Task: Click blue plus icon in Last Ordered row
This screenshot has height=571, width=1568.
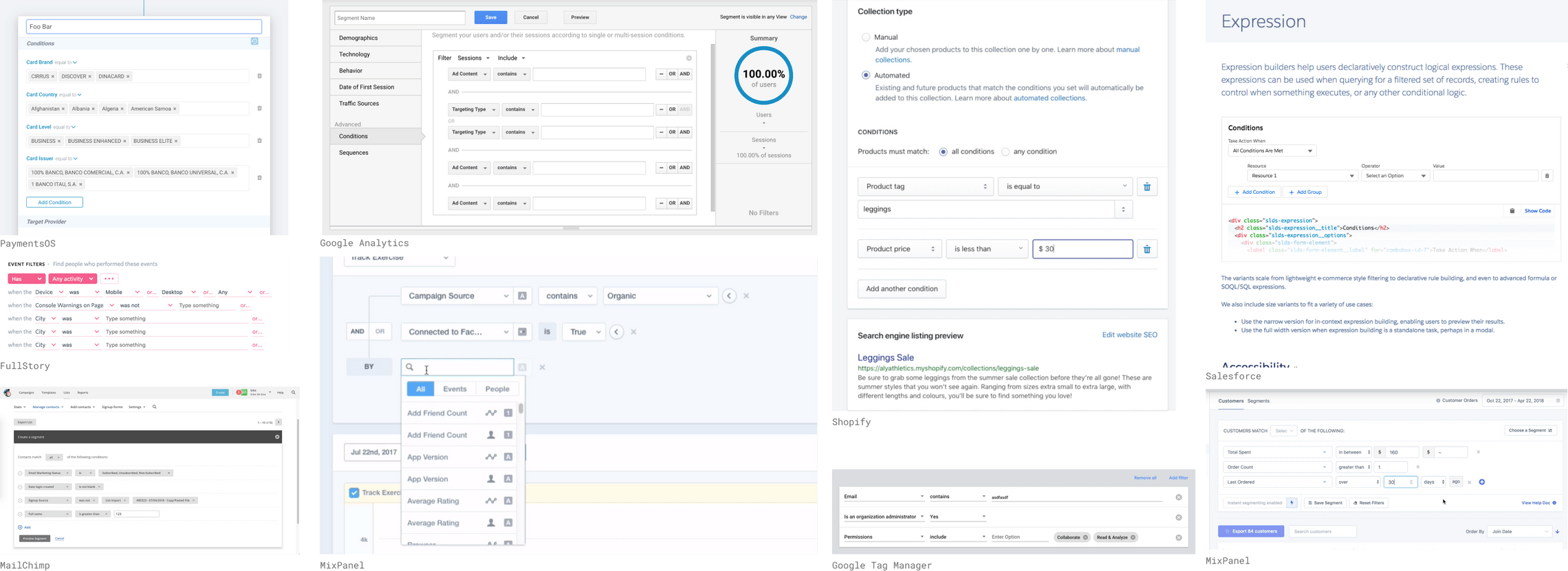Action: point(1481,482)
